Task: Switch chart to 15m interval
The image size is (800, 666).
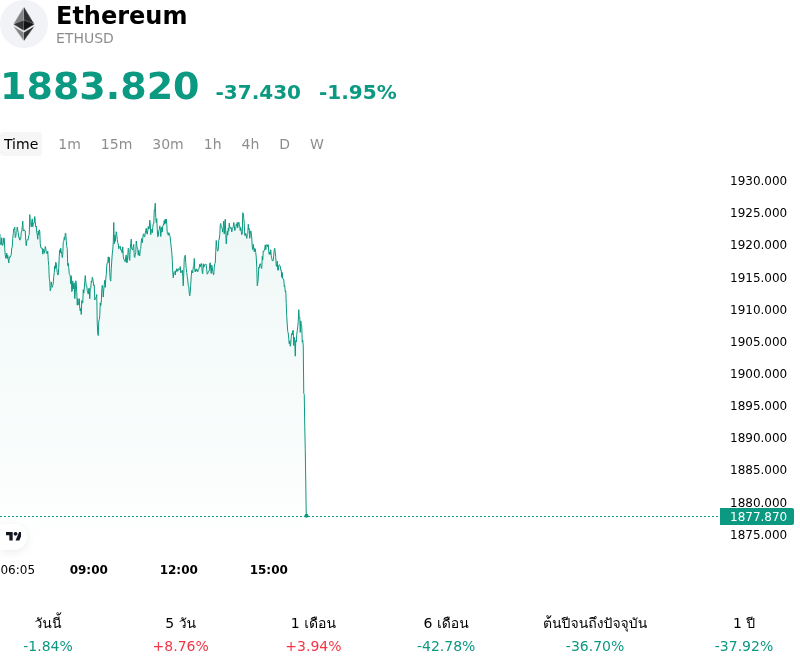Action: pyautogui.click(x=116, y=144)
